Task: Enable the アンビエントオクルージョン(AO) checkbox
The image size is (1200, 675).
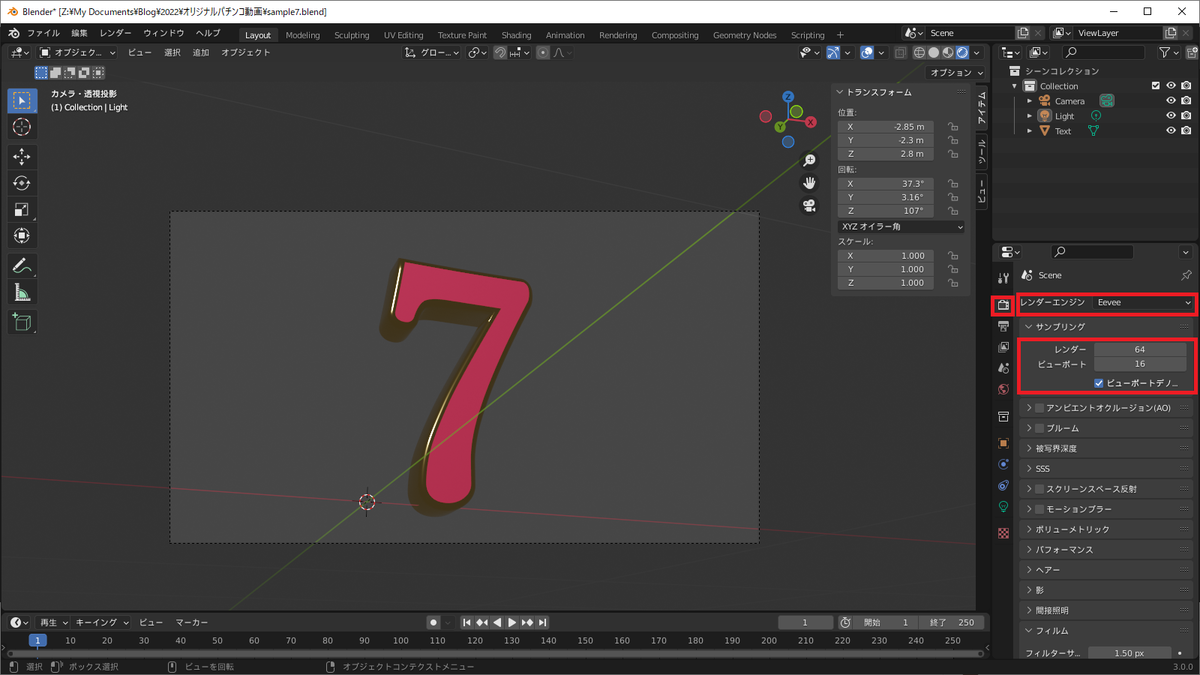Action: [x=1040, y=408]
